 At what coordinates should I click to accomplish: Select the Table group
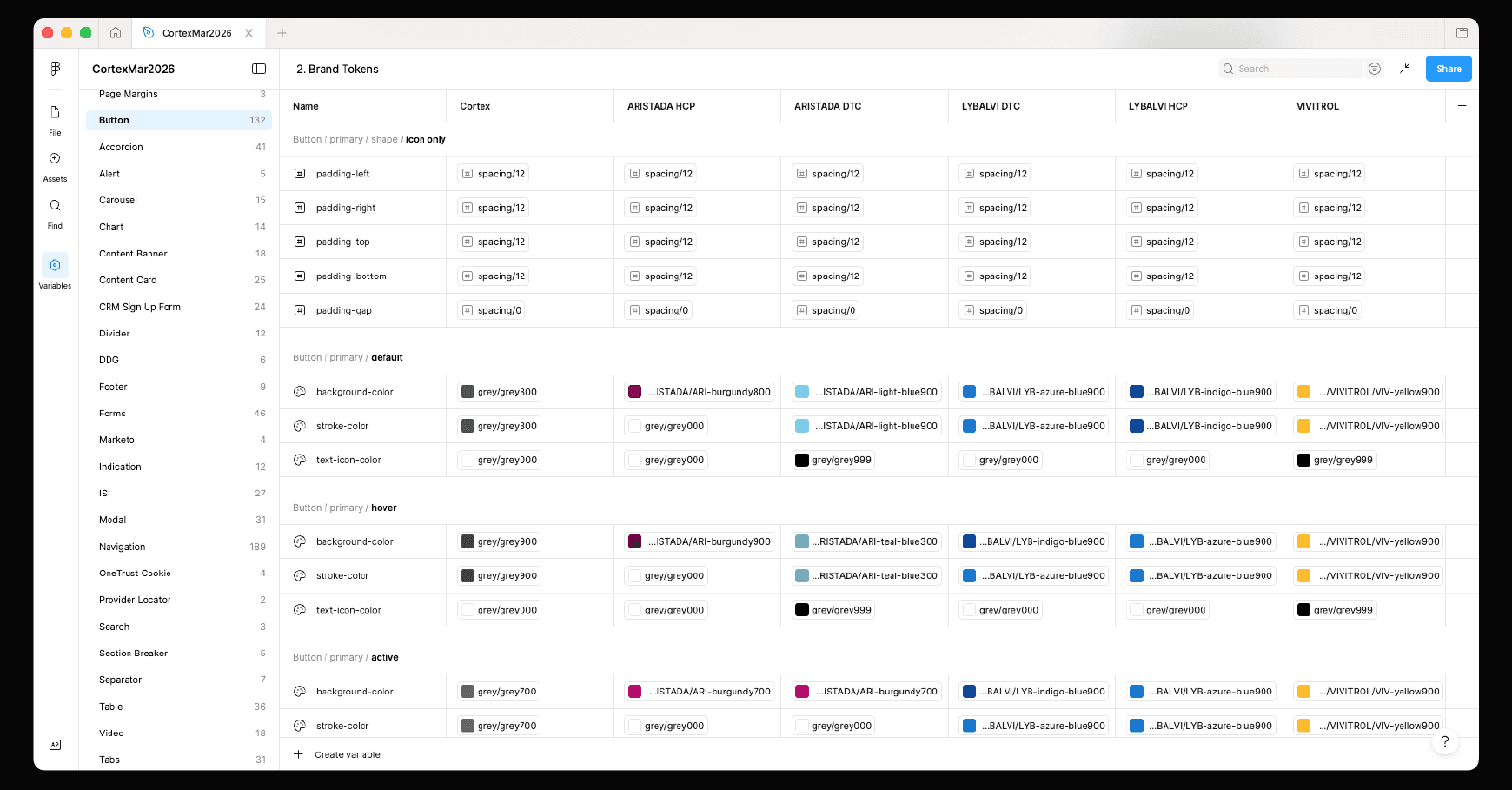(x=179, y=707)
